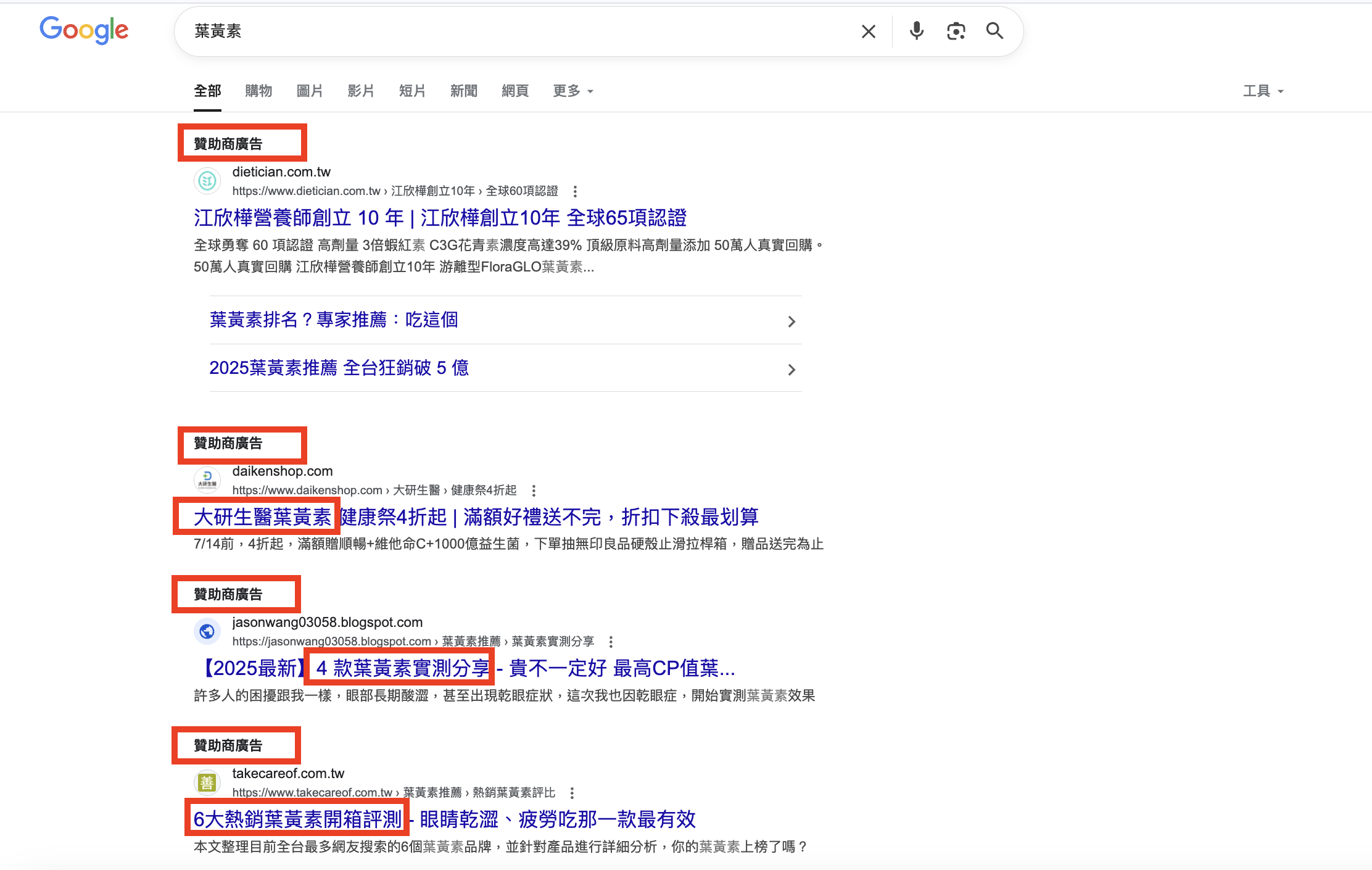Open 大研生醫葉黃素 健康祭4折起 ad headline
1372x870 pixels.
click(476, 516)
